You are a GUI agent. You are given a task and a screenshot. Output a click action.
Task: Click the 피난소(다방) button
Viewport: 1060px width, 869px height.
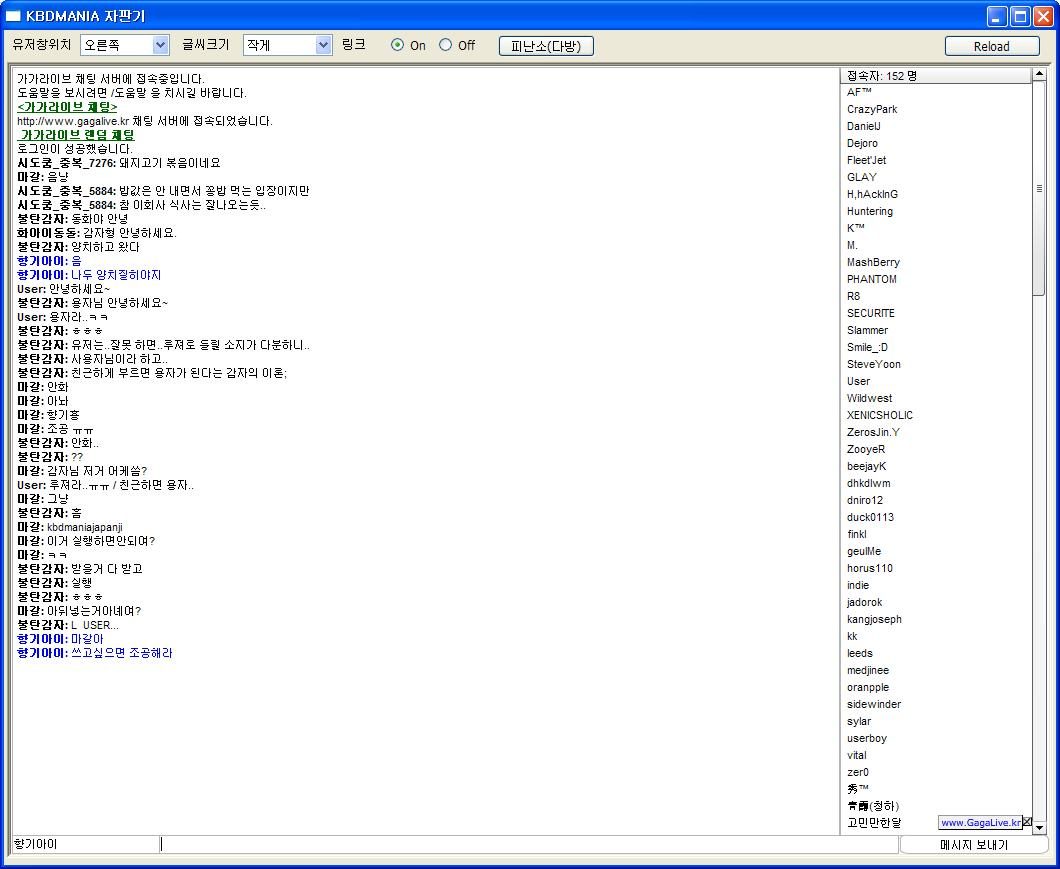pyautogui.click(x=546, y=46)
